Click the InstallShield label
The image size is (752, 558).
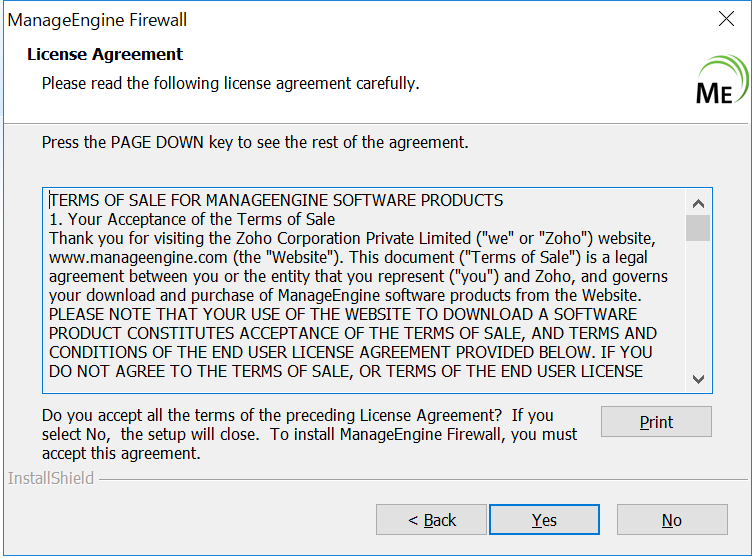click(x=51, y=478)
